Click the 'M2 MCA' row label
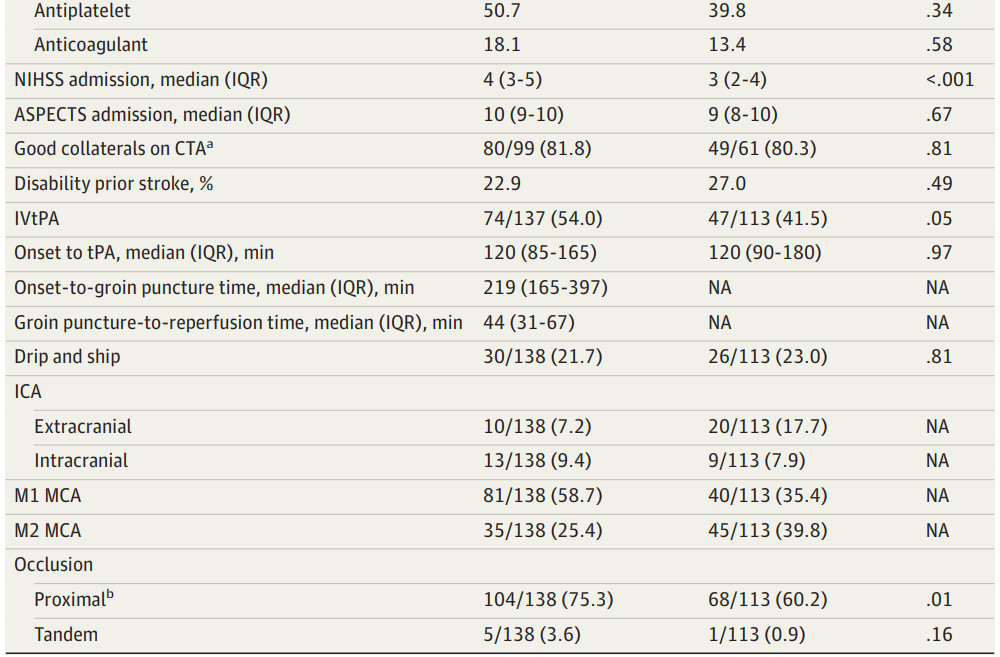Viewport: 1000px width, 657px height. click(x=49, y=530)
